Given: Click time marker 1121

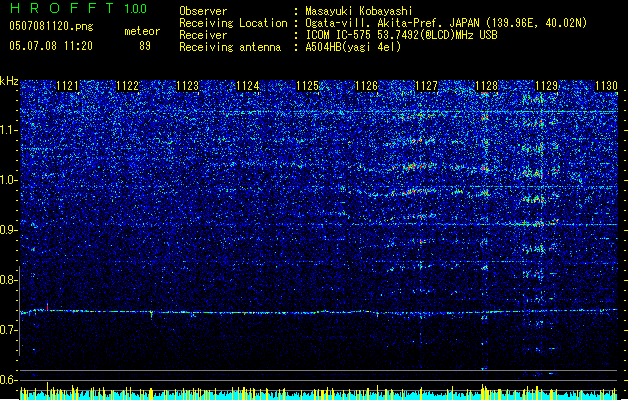Looking at the screenshot, I should click(x=67, y=86).
